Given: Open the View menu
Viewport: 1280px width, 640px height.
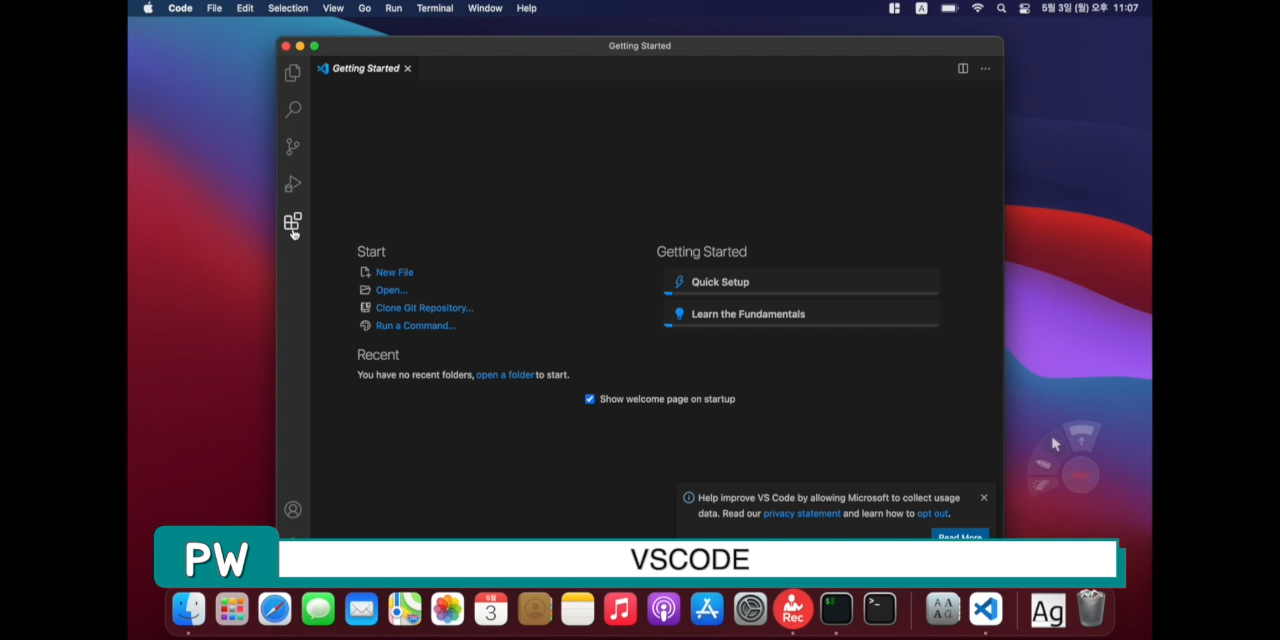Looking at the screenshot, I should pos(333,8).
